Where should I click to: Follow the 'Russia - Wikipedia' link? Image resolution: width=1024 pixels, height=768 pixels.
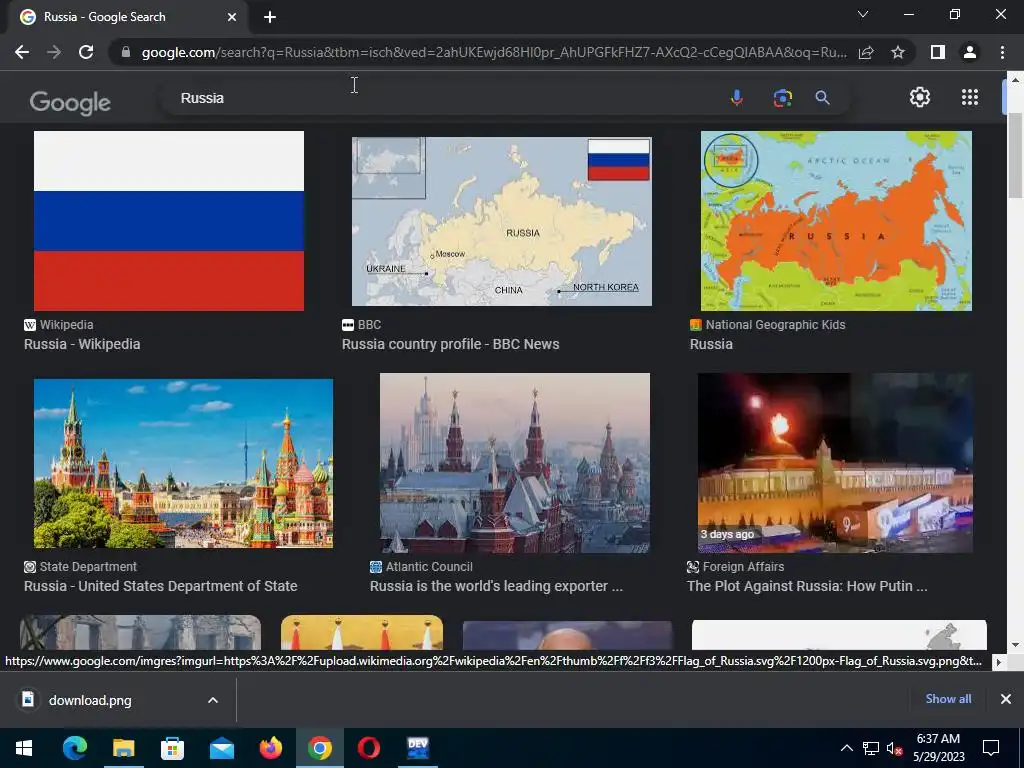(x=82, y=344)
